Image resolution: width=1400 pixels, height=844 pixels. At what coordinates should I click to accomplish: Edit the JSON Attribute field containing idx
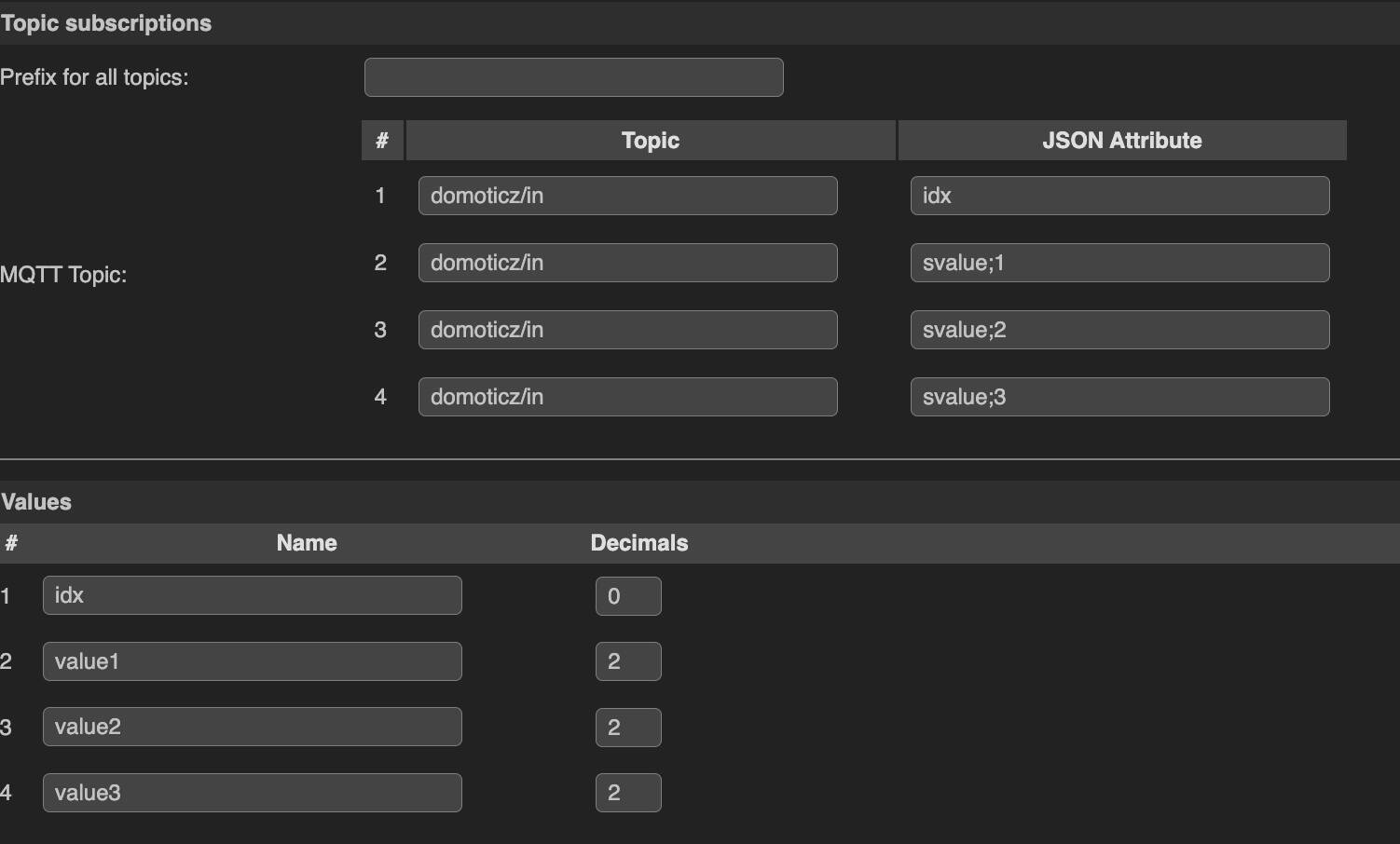pyautogui.click(x=1119, y=196)
